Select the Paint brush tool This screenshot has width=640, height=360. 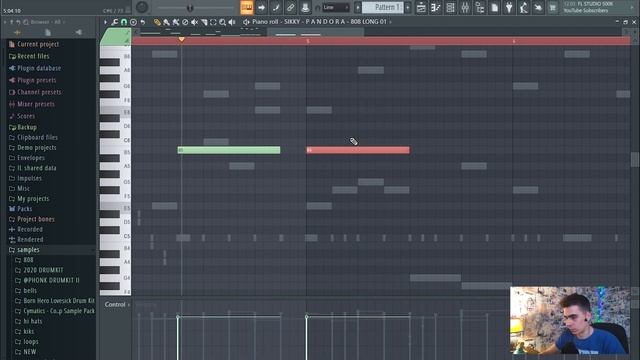coord(167,22)
